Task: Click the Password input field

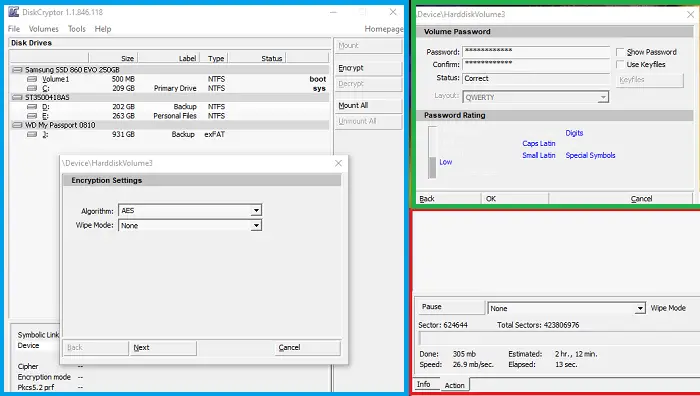Action: point(536,52)
